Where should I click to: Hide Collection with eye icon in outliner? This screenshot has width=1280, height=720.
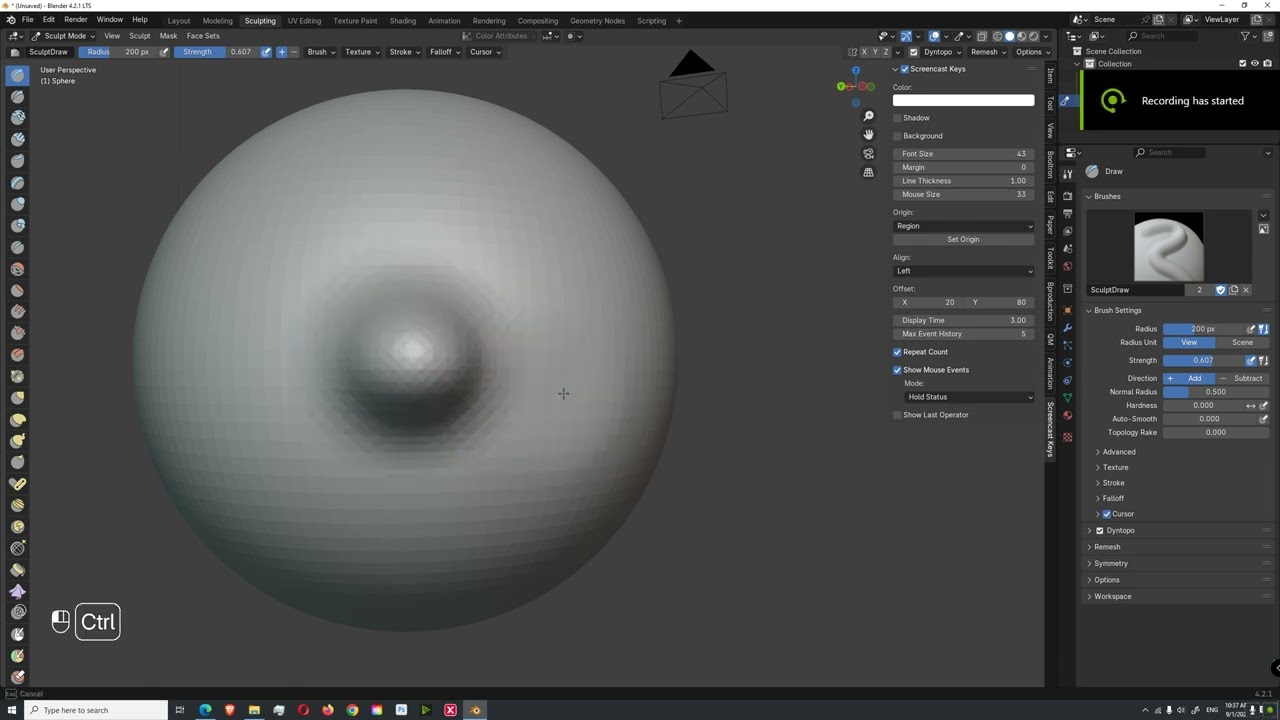[x=1255, y=63]
